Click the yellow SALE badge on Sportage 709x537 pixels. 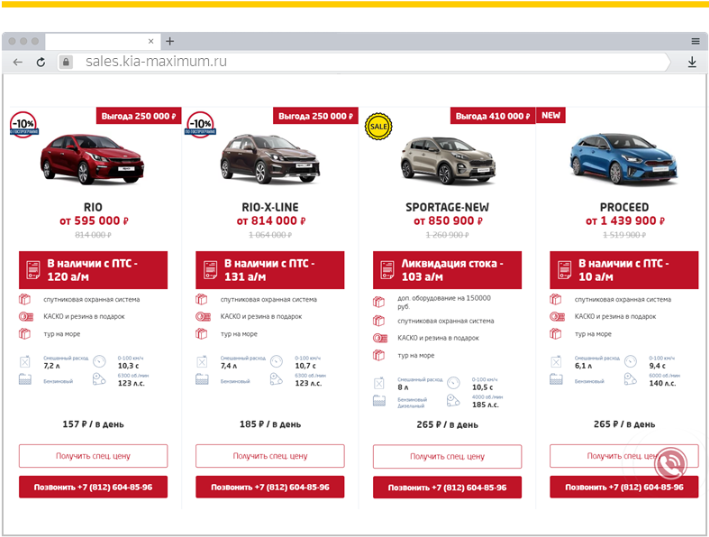(378, 126)
